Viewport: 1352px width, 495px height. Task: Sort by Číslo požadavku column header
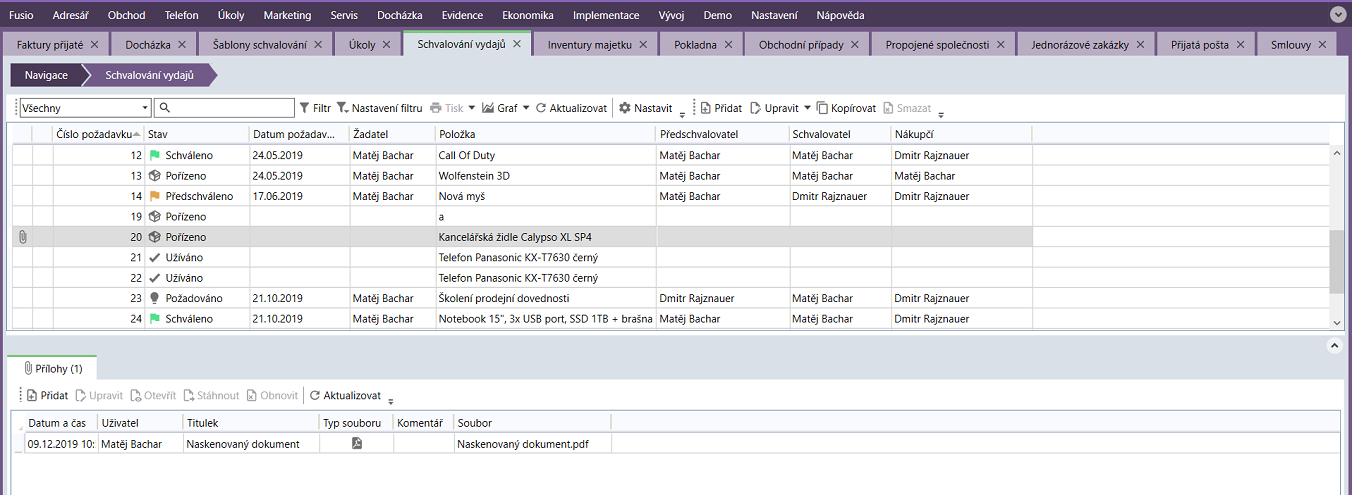pos(94,134)
